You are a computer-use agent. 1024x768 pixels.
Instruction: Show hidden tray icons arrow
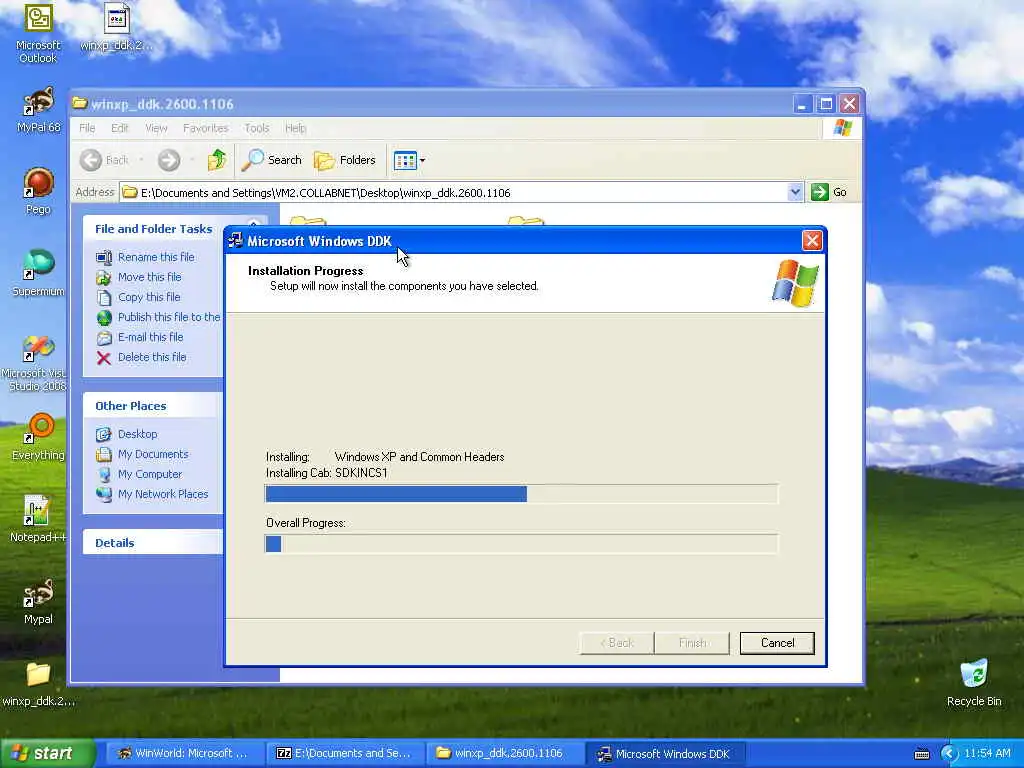pyautogui.click(x=949, y=754)
